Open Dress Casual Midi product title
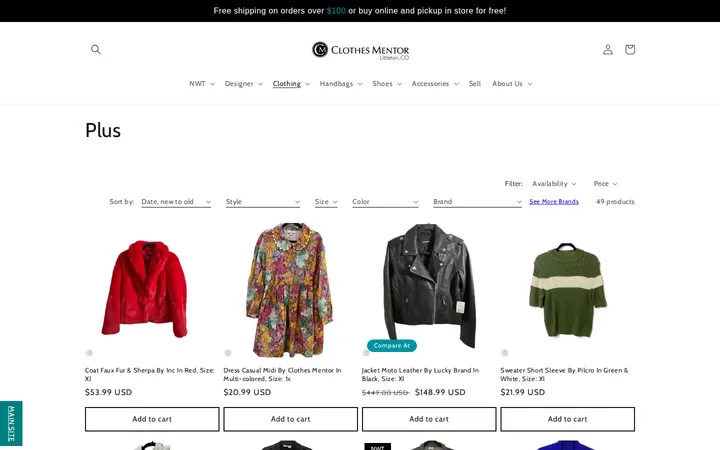720x450 pixels. [282, 374]
